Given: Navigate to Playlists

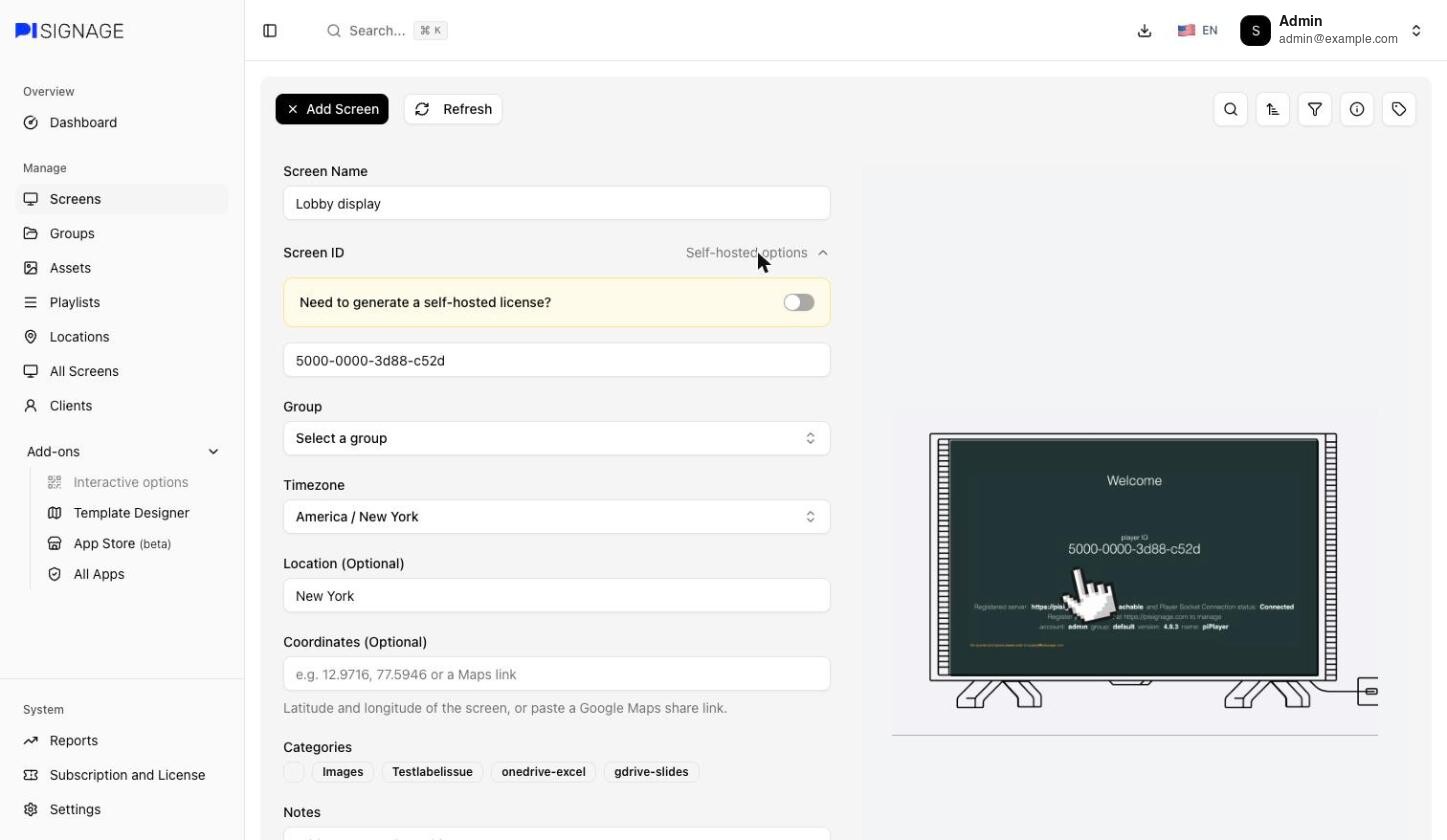Looking at the screenshot, I should 122,302.
